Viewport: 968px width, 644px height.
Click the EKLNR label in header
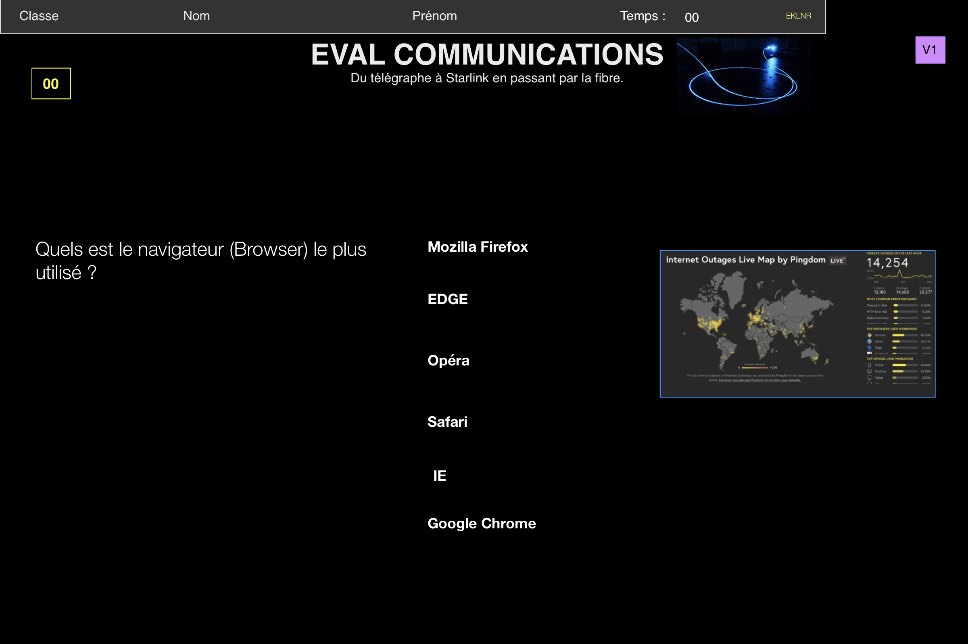click(x=798, y=16)
